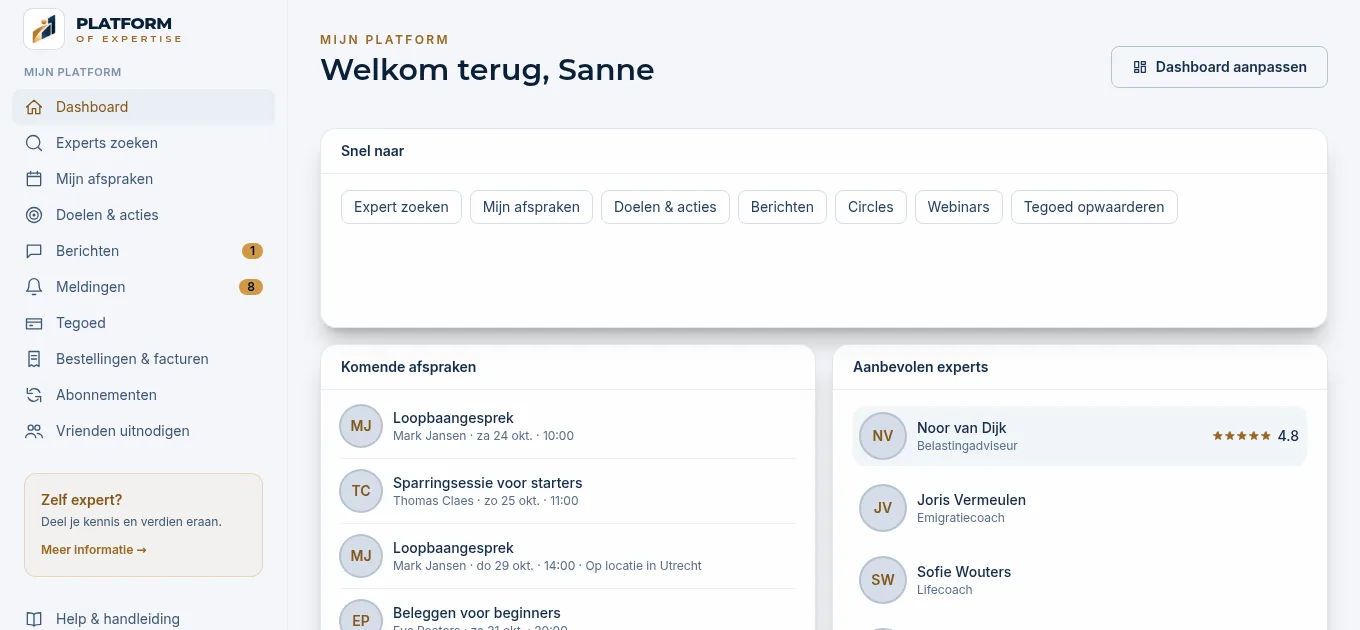The width and height of the screenshot is (1360, 630).
Task: Click the Meldingen badge showing 8
Action: coord(251,287)
